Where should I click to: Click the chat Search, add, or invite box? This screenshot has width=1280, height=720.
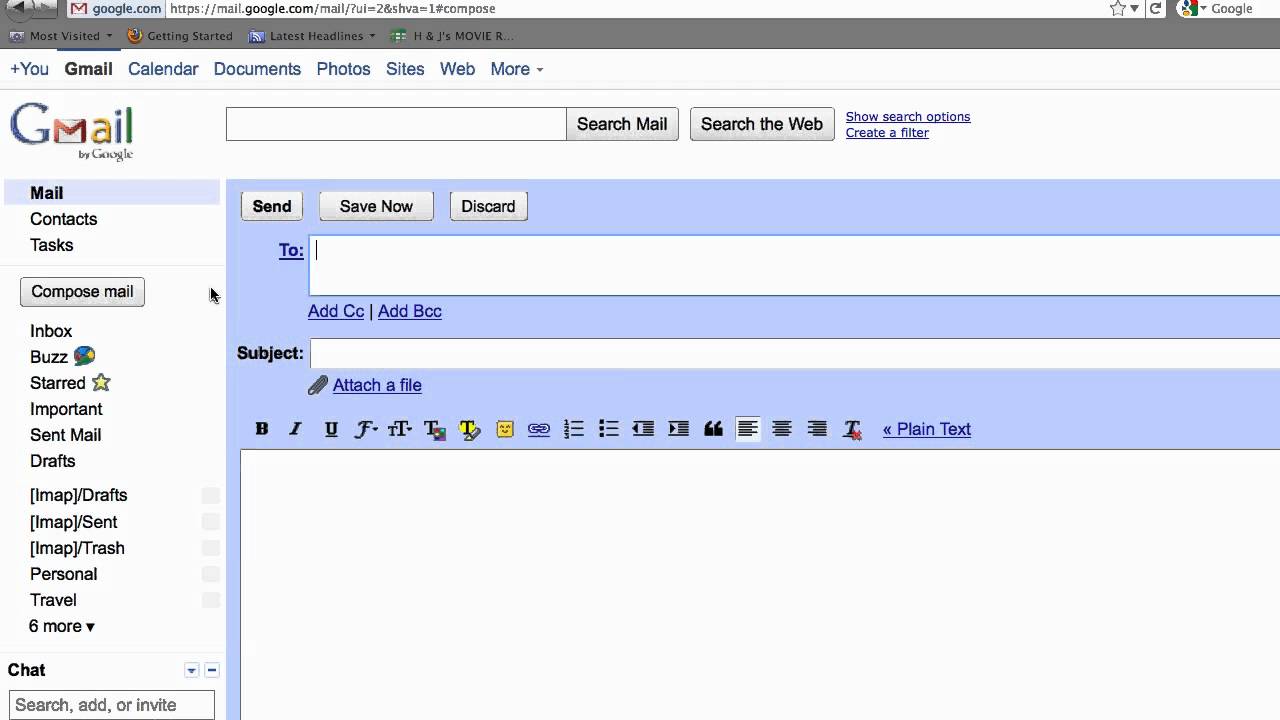point(112,705)
